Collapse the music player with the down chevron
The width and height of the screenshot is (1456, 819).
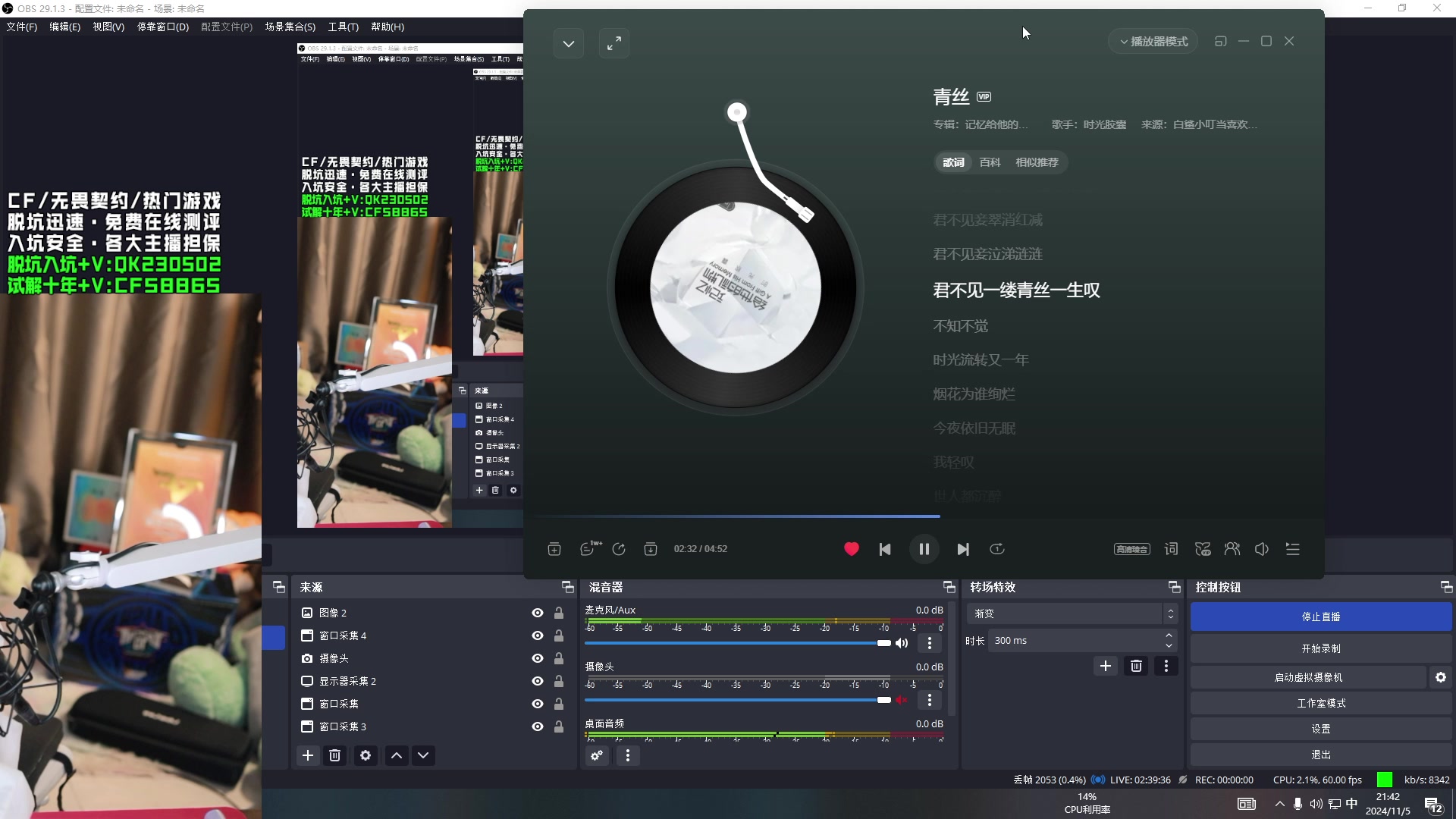point(568,43)
